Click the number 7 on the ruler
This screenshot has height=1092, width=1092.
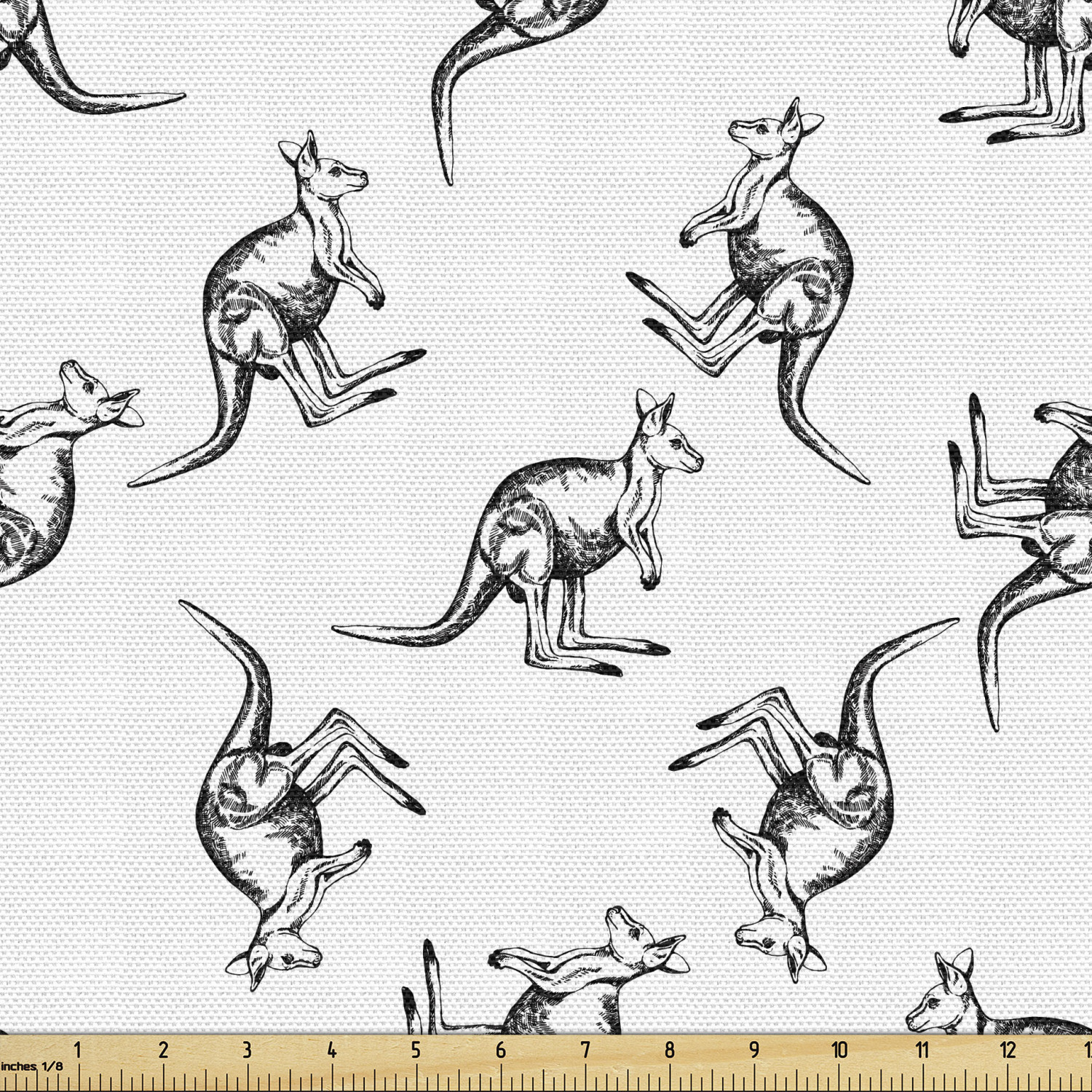585,1050
